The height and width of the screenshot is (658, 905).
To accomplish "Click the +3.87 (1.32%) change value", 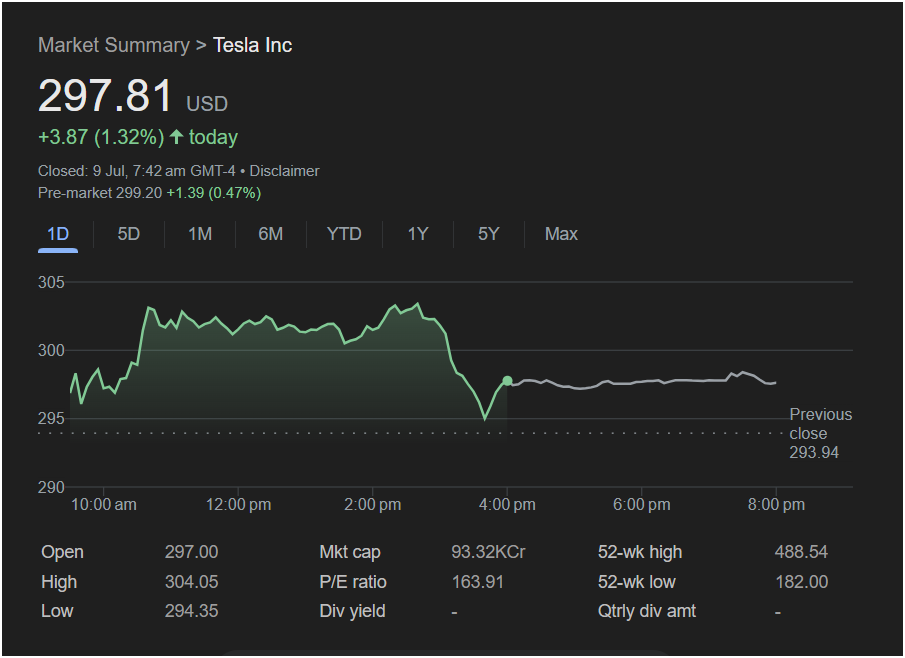I will tap(101, 137).
